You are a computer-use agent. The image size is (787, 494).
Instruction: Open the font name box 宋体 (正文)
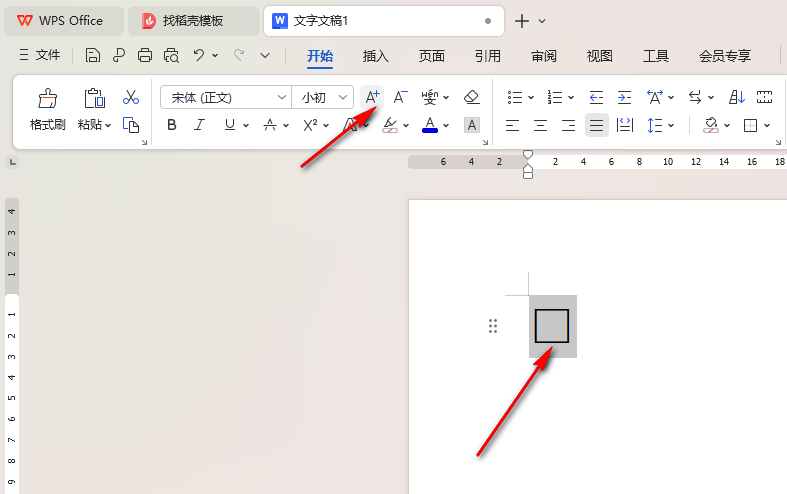pos(226,97)
